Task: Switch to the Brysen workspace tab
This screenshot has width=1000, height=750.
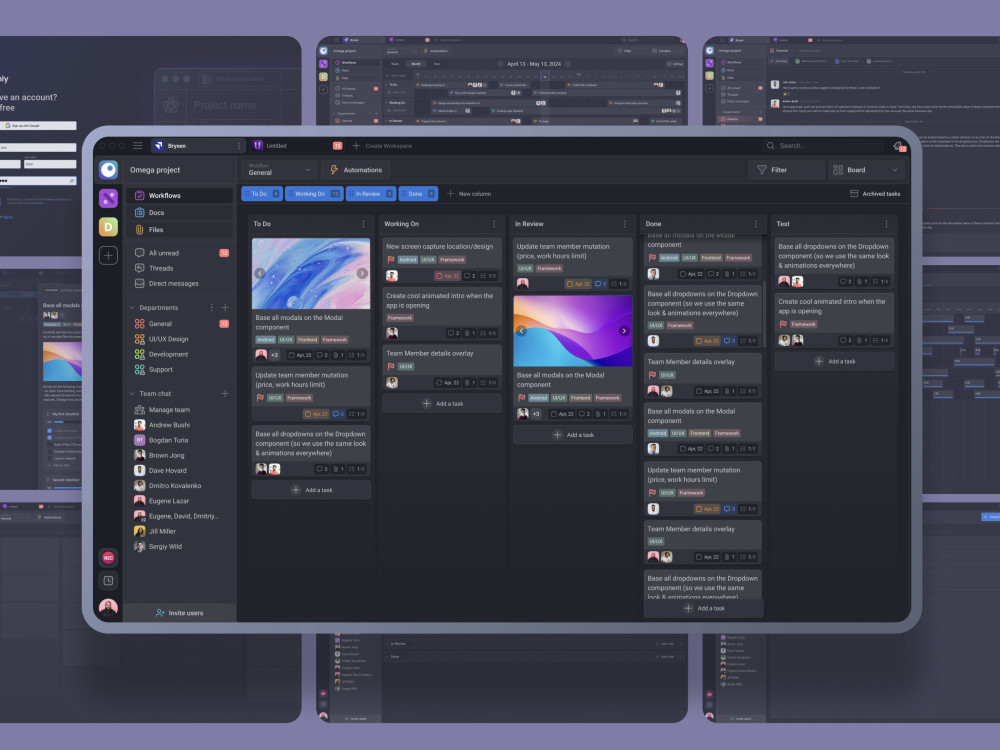Action: tap(198, 145)
